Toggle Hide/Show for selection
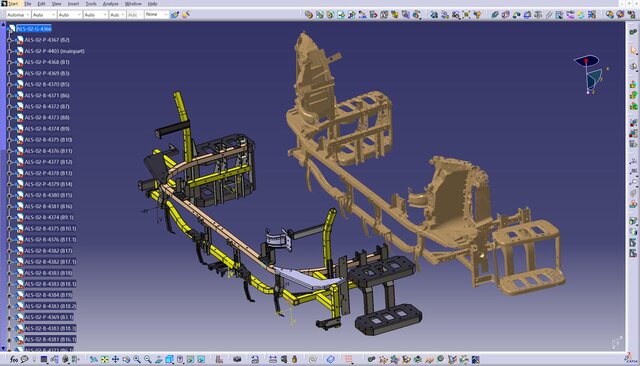 (190, 359)
